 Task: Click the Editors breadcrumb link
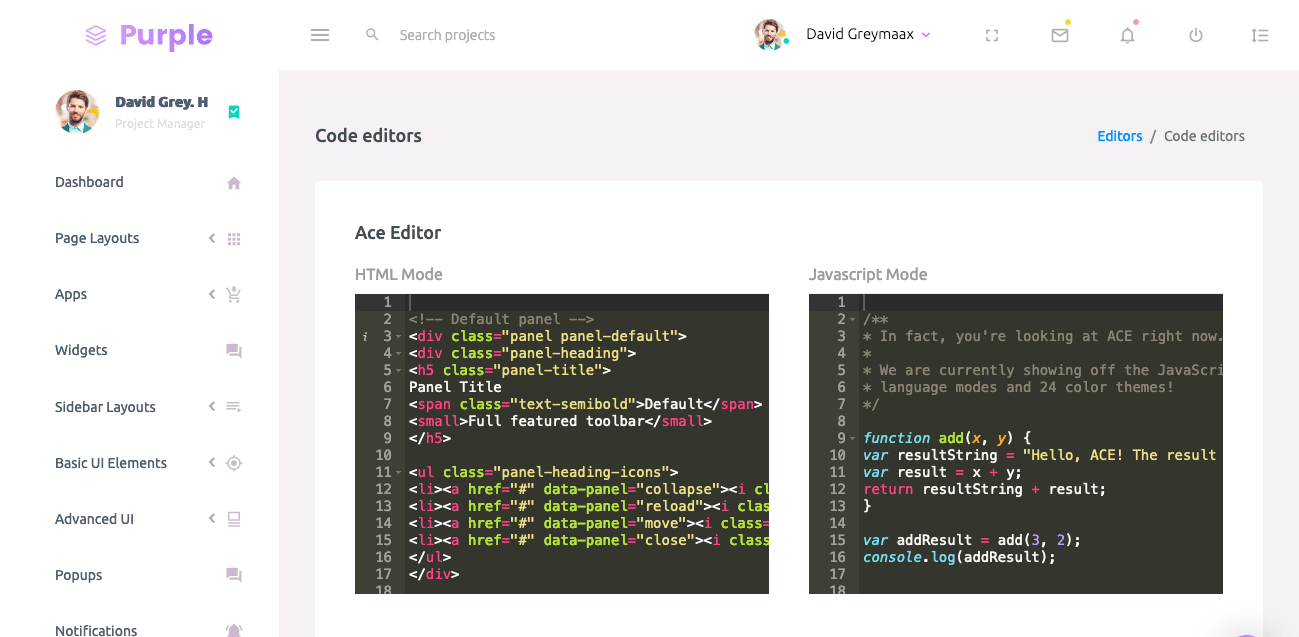[x=1119, y=136]
